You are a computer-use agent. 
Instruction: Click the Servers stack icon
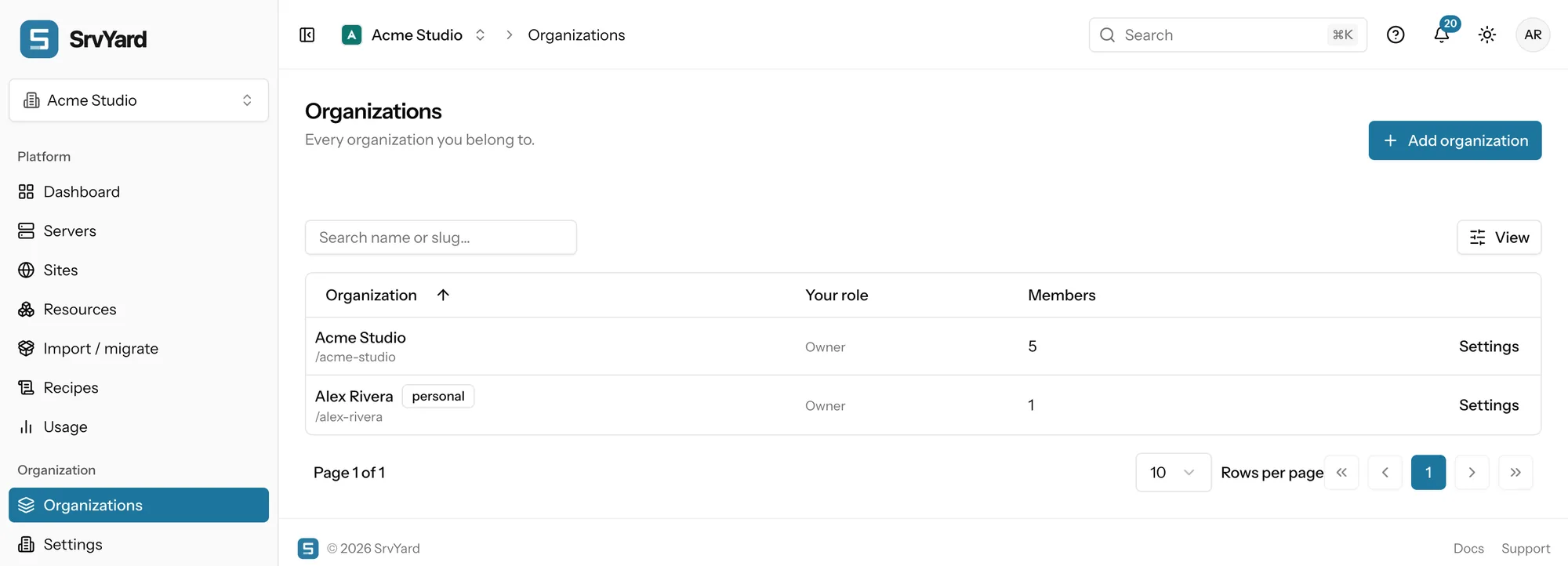click(26, 230)
